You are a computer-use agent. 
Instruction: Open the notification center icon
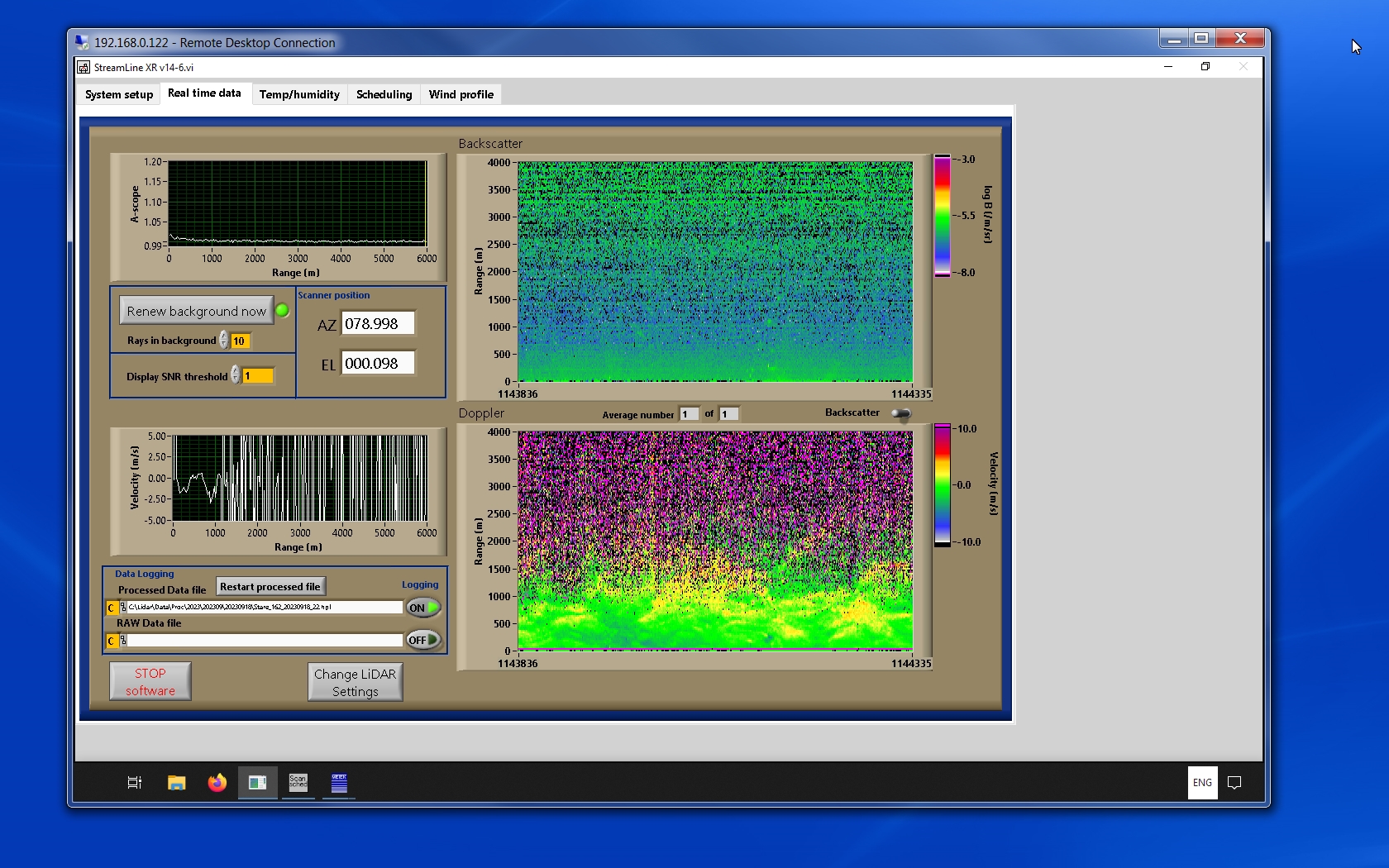1234,783
